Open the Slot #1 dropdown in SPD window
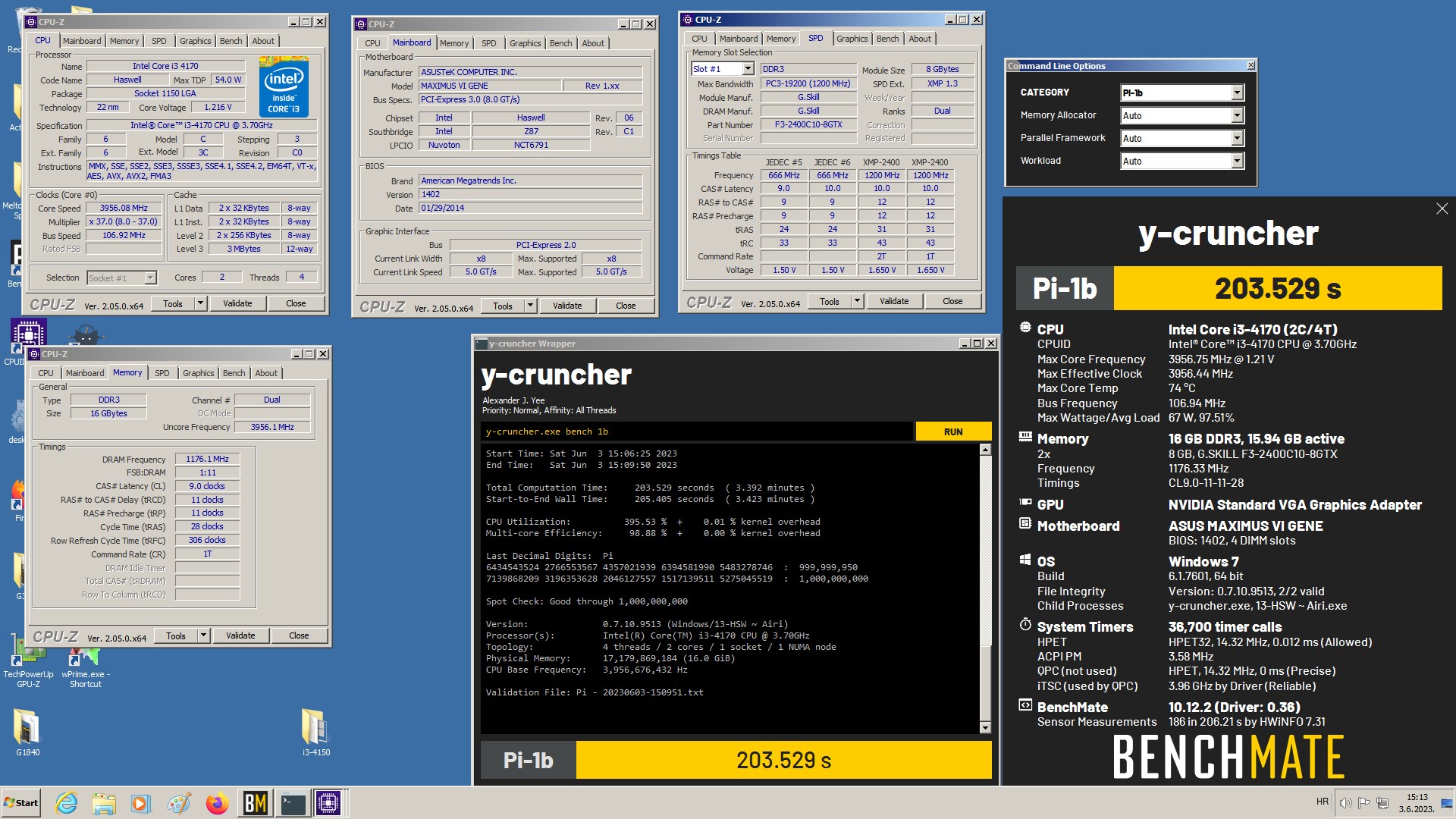 coord(748,69)
